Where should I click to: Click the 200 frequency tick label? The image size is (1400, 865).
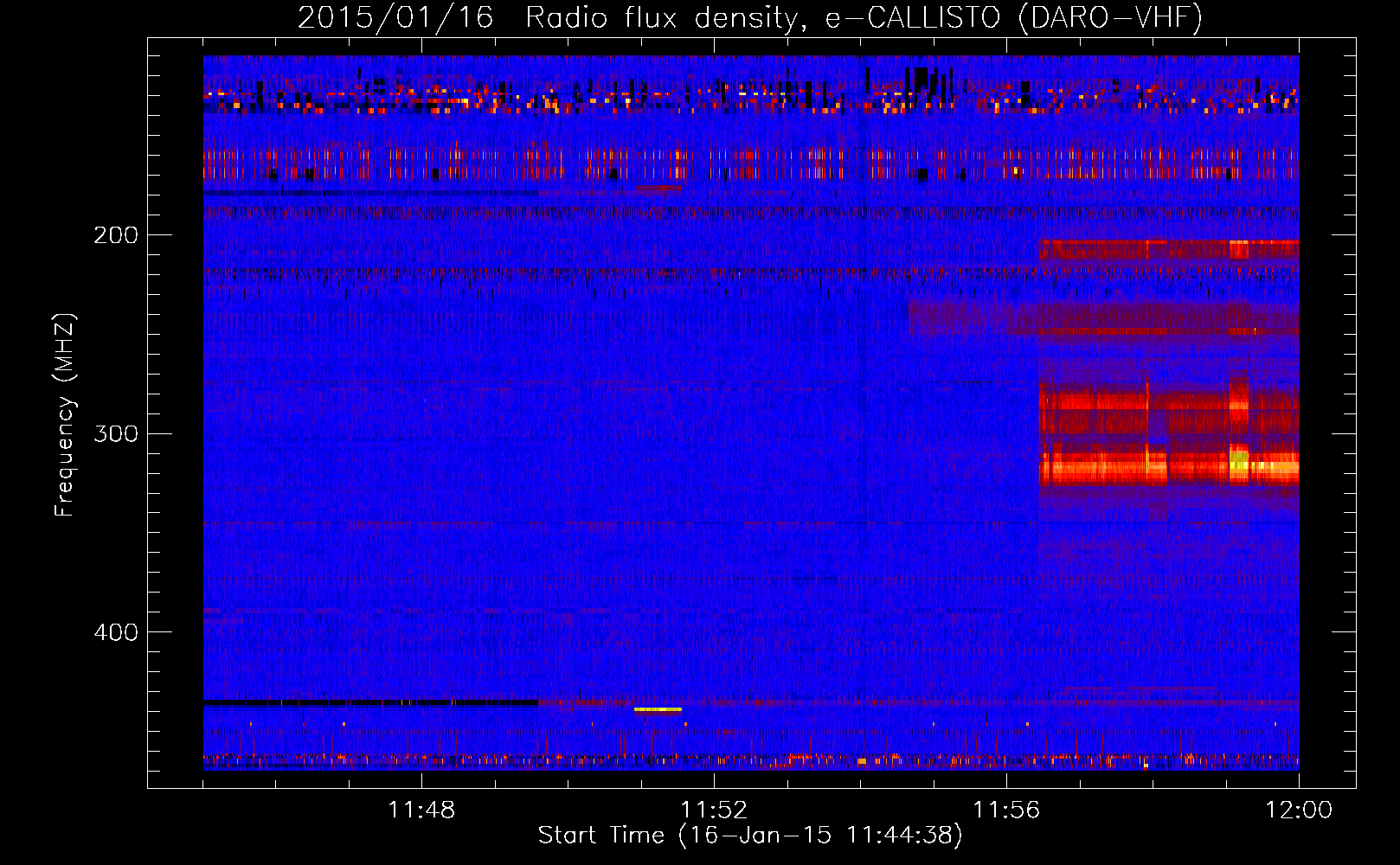click(x=116, y=235)
